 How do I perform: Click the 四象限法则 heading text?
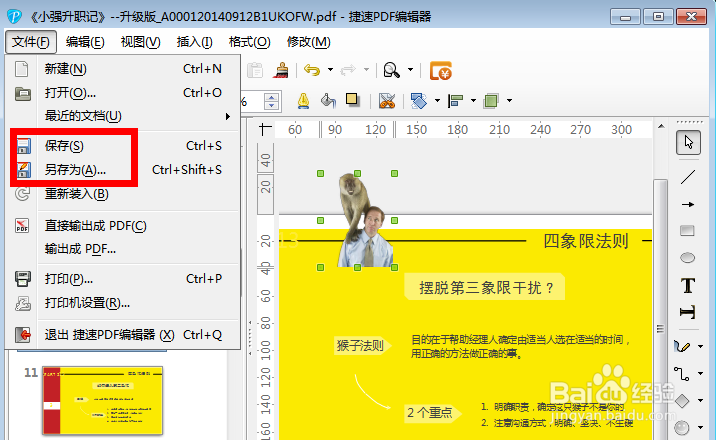[x=586, y=241]
